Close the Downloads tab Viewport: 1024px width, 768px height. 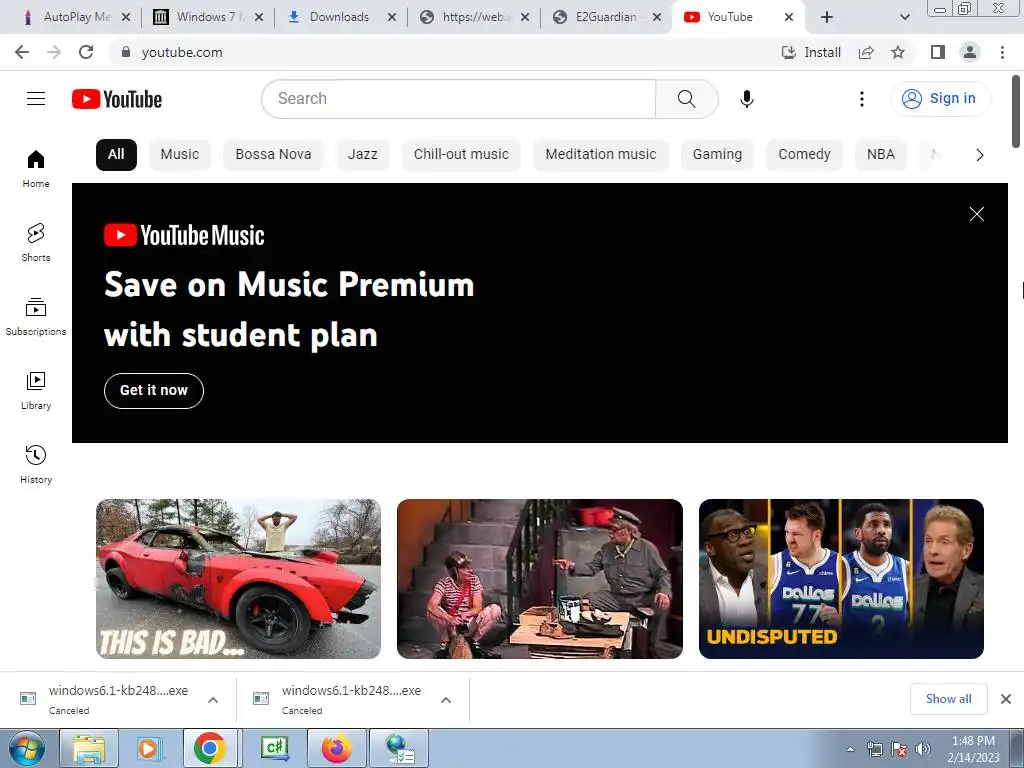pos(391,17)
